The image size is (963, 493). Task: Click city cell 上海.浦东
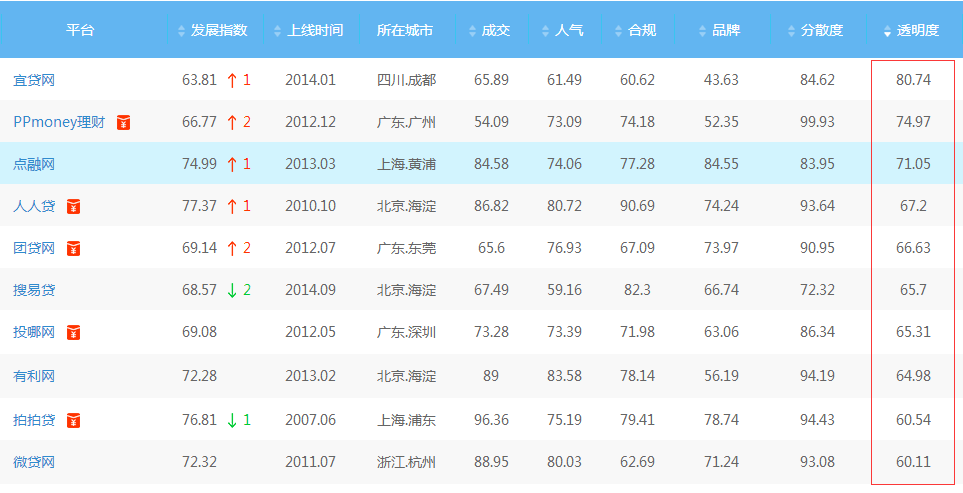[407, 420]
